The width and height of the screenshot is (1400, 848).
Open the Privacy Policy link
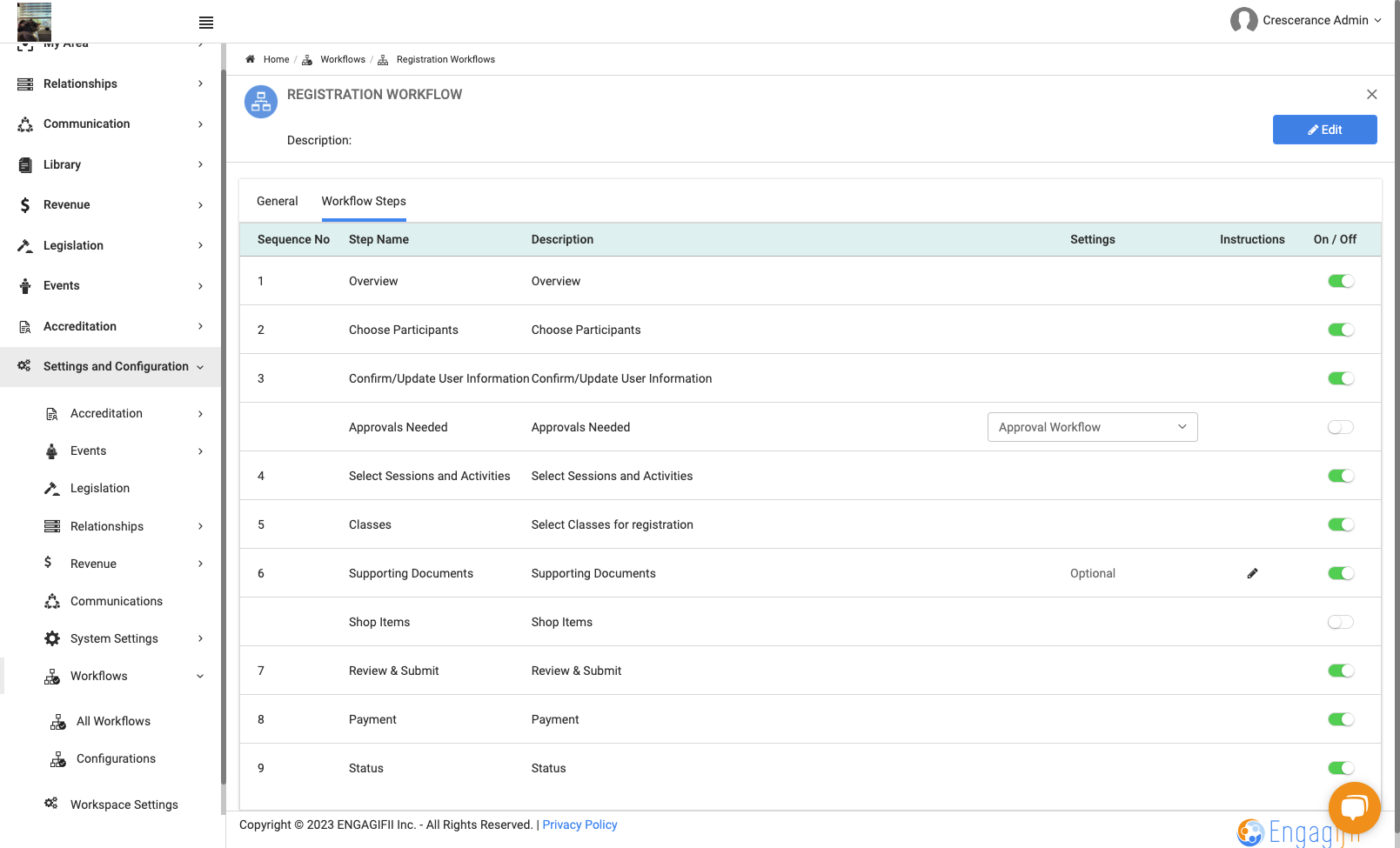[x=579, y=825]
